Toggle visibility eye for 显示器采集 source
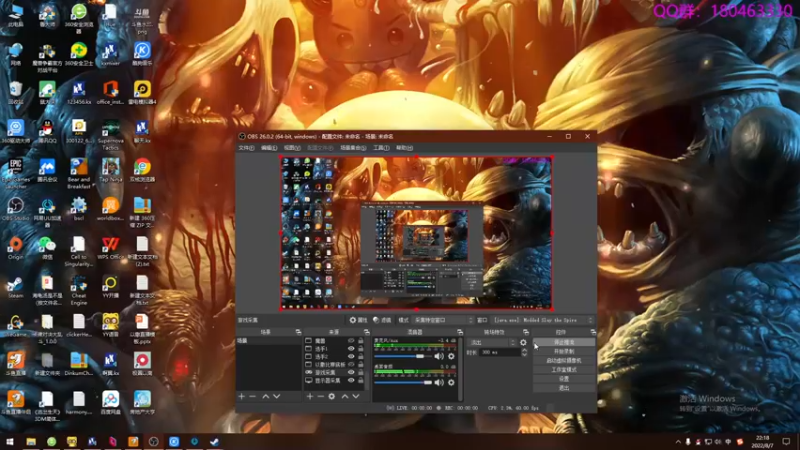Image resolution: width=800 pixels, height=450 pixels. coord(351,380)
